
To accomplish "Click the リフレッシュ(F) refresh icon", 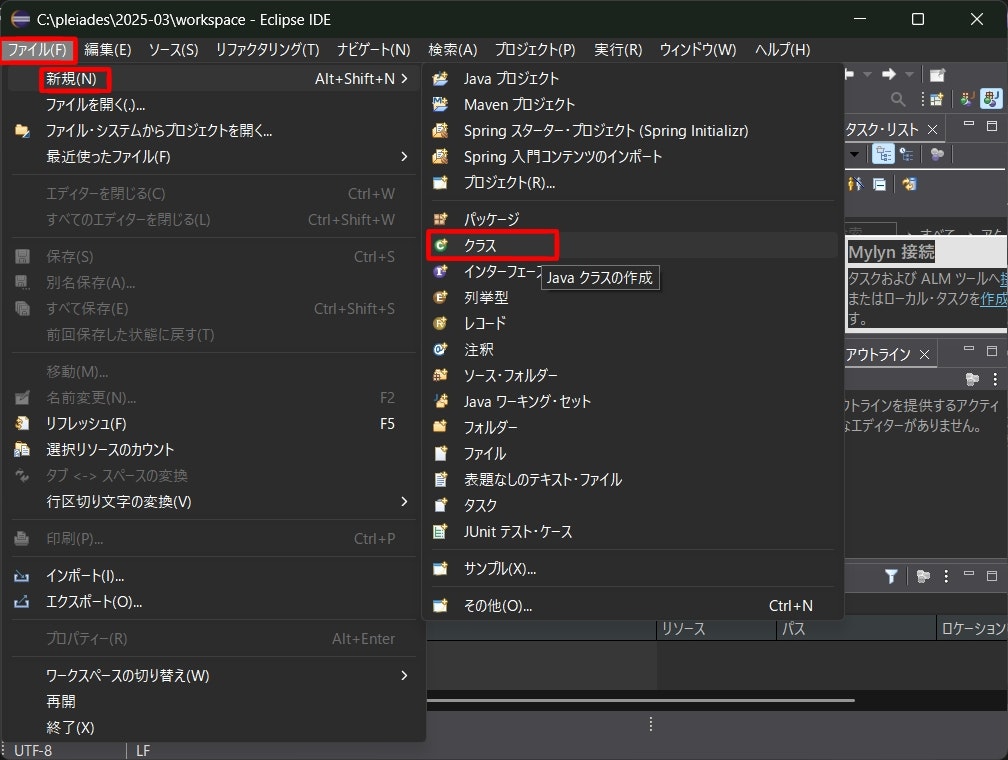I will 22,423.
